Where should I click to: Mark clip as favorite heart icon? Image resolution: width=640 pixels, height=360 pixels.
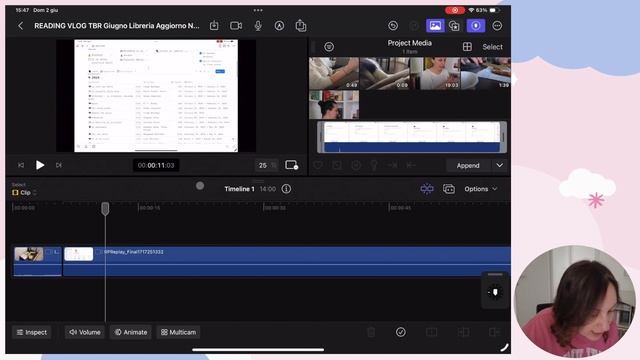tap(318, 165)
